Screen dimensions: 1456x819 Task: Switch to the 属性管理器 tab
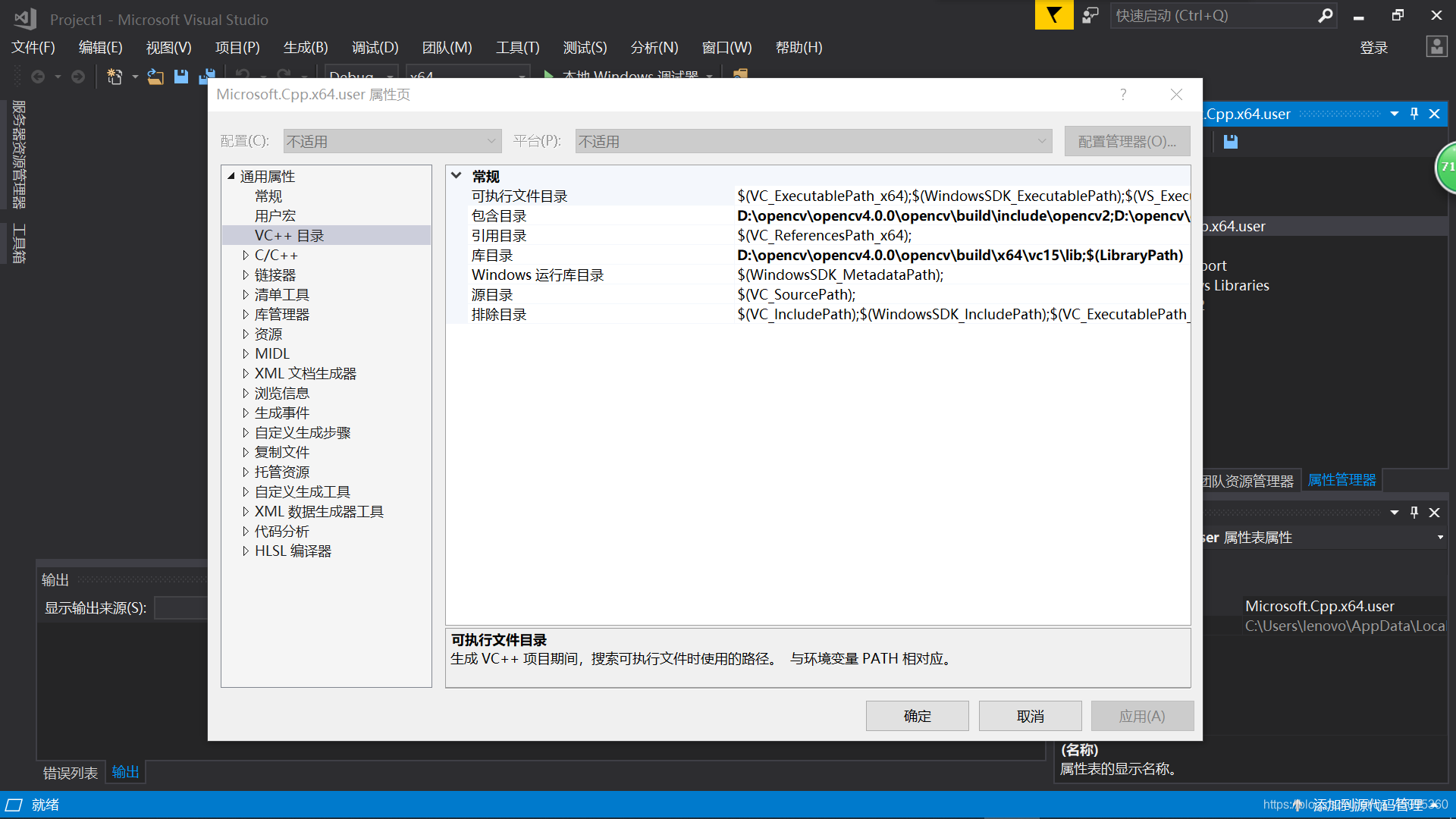click(1341, 480)
